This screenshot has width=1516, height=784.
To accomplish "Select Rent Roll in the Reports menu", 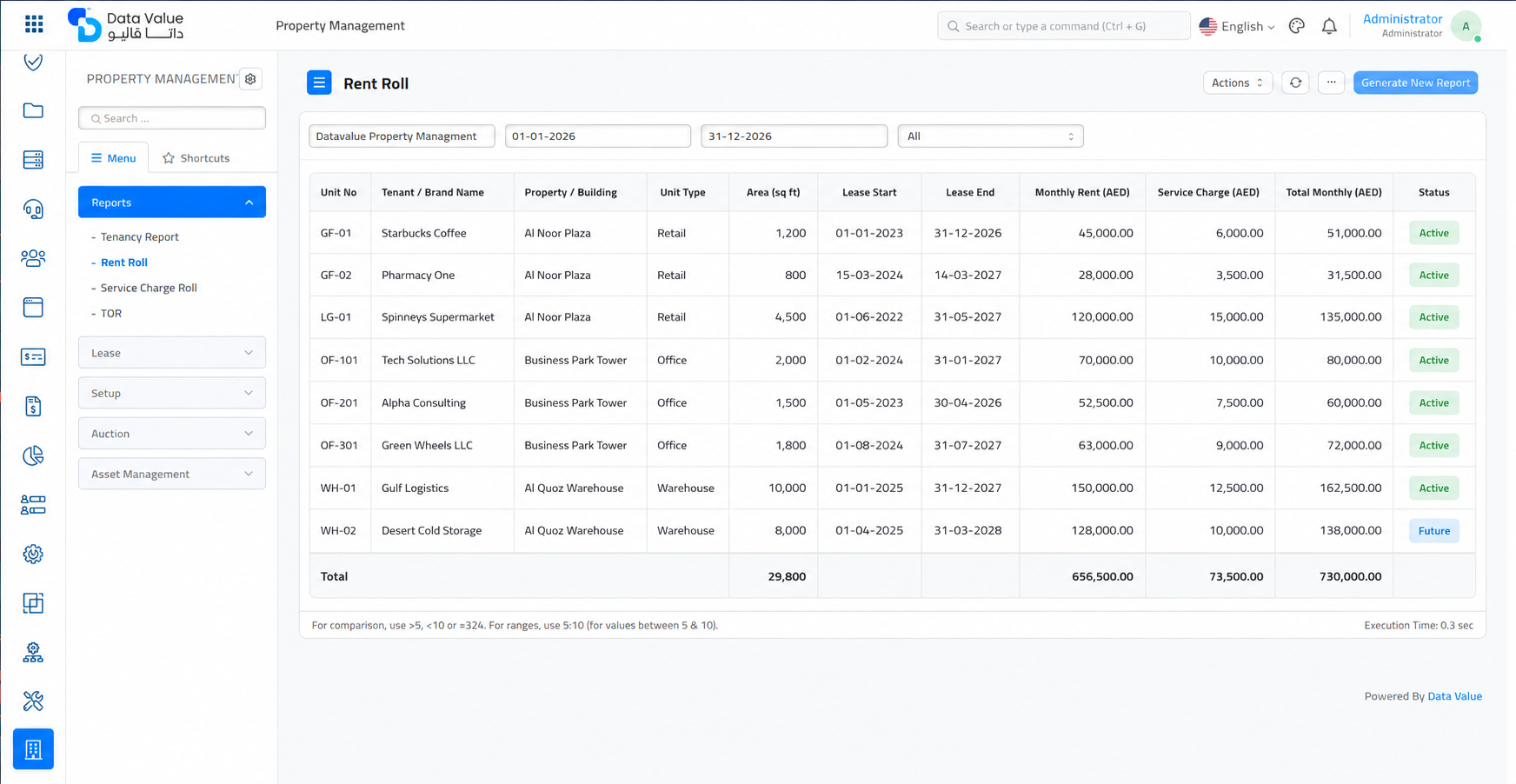I will tap(123, 262).
